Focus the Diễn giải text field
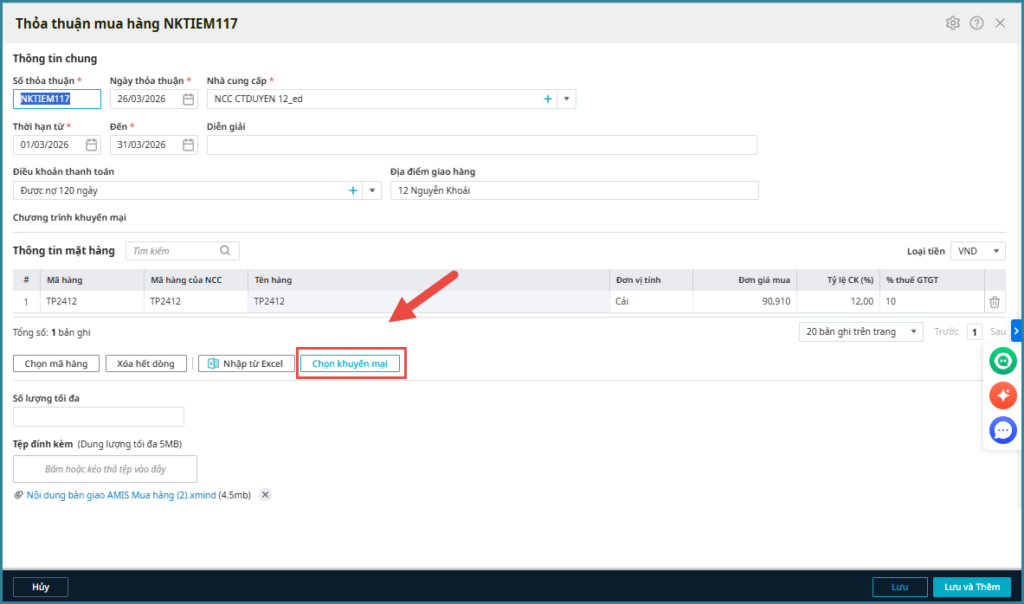This screenshot has height=604, width=1024. point(482,145)
